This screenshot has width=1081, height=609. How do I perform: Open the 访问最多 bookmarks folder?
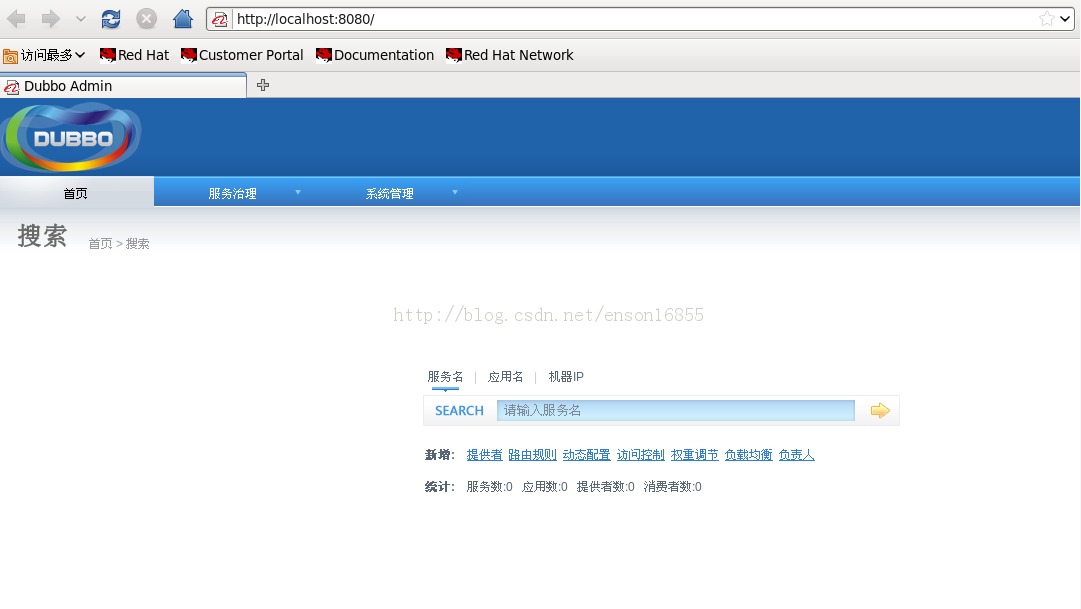44,55
